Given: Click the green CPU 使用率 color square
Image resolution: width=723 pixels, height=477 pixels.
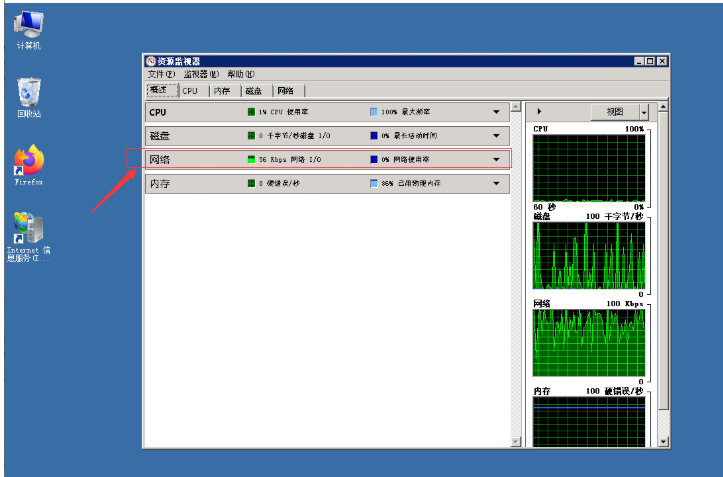Looking at the screenshot, I should 252,112.
